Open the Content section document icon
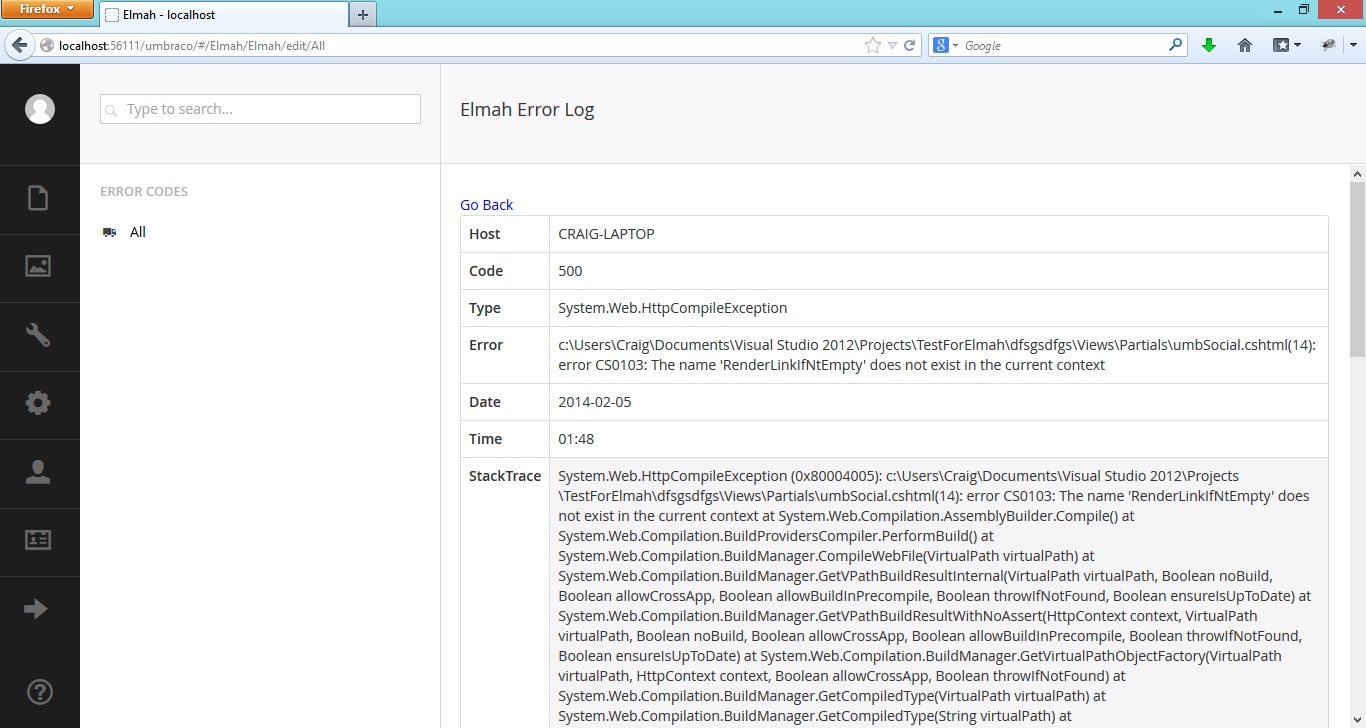 coord(38,198)
